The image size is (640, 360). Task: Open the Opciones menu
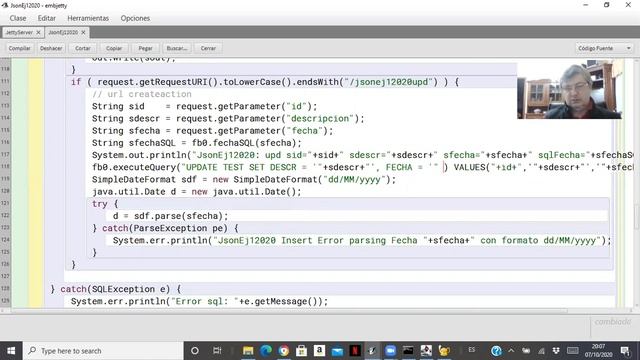135,18
